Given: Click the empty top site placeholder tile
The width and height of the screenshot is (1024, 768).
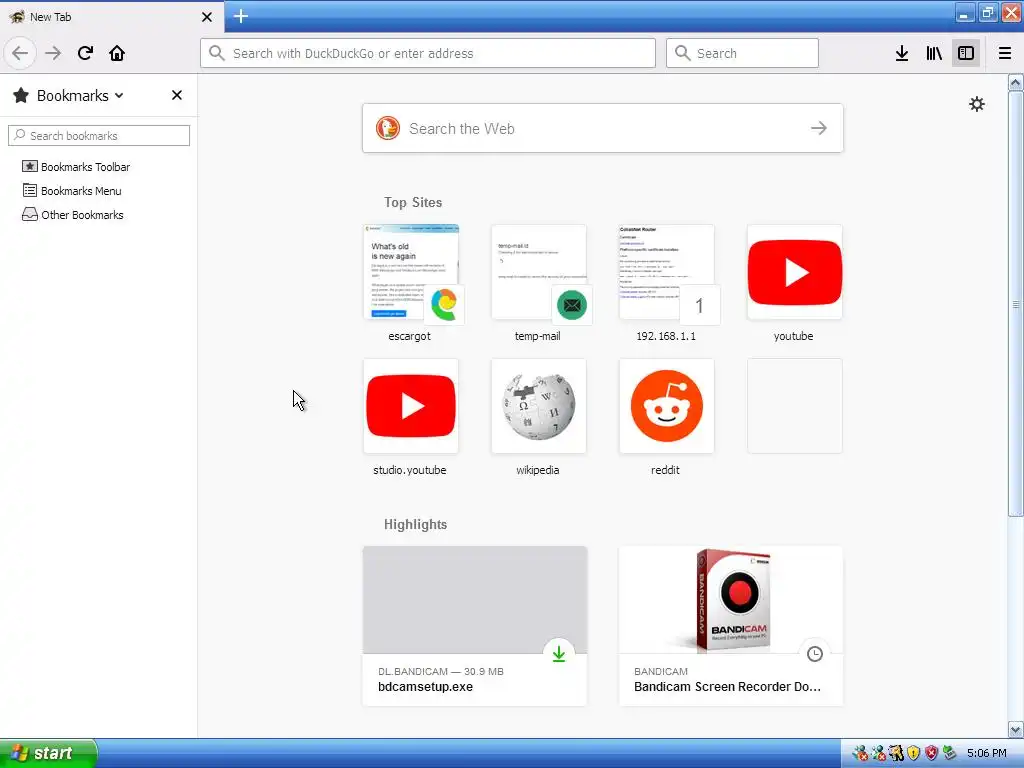Looking at the screenshot, I should (795, 406).
